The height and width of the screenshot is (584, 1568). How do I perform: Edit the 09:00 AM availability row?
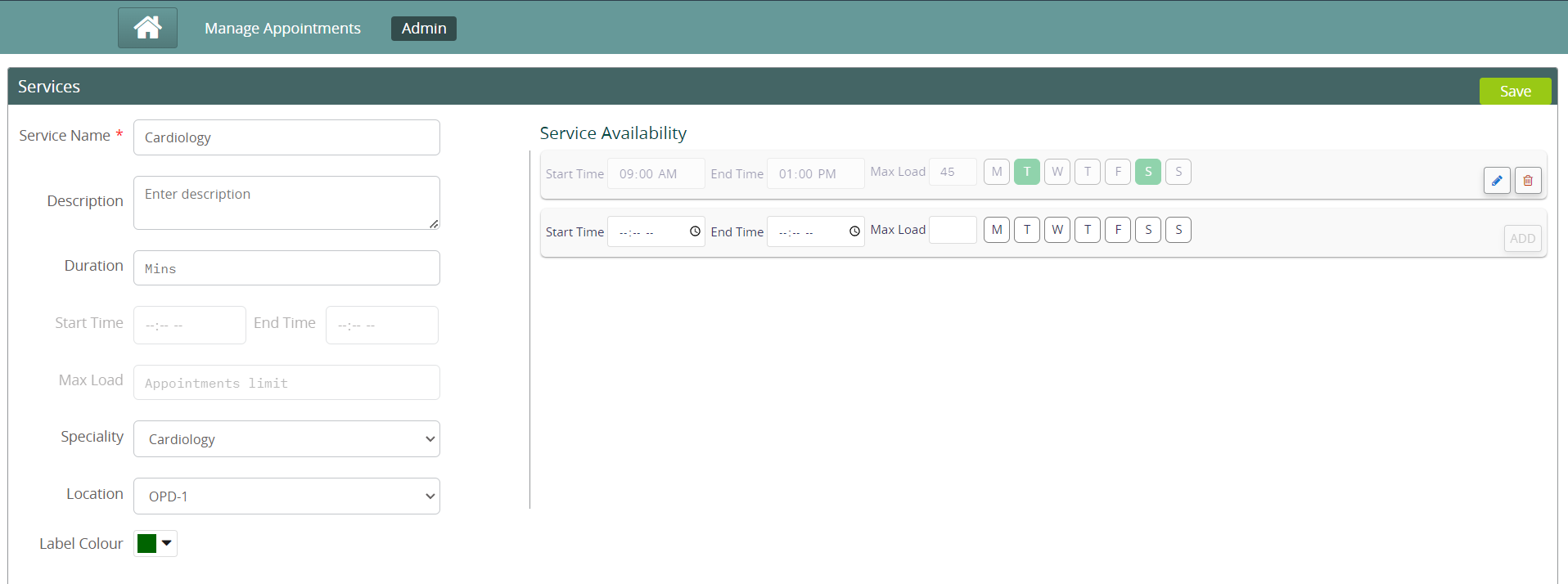click(1497, 181)
